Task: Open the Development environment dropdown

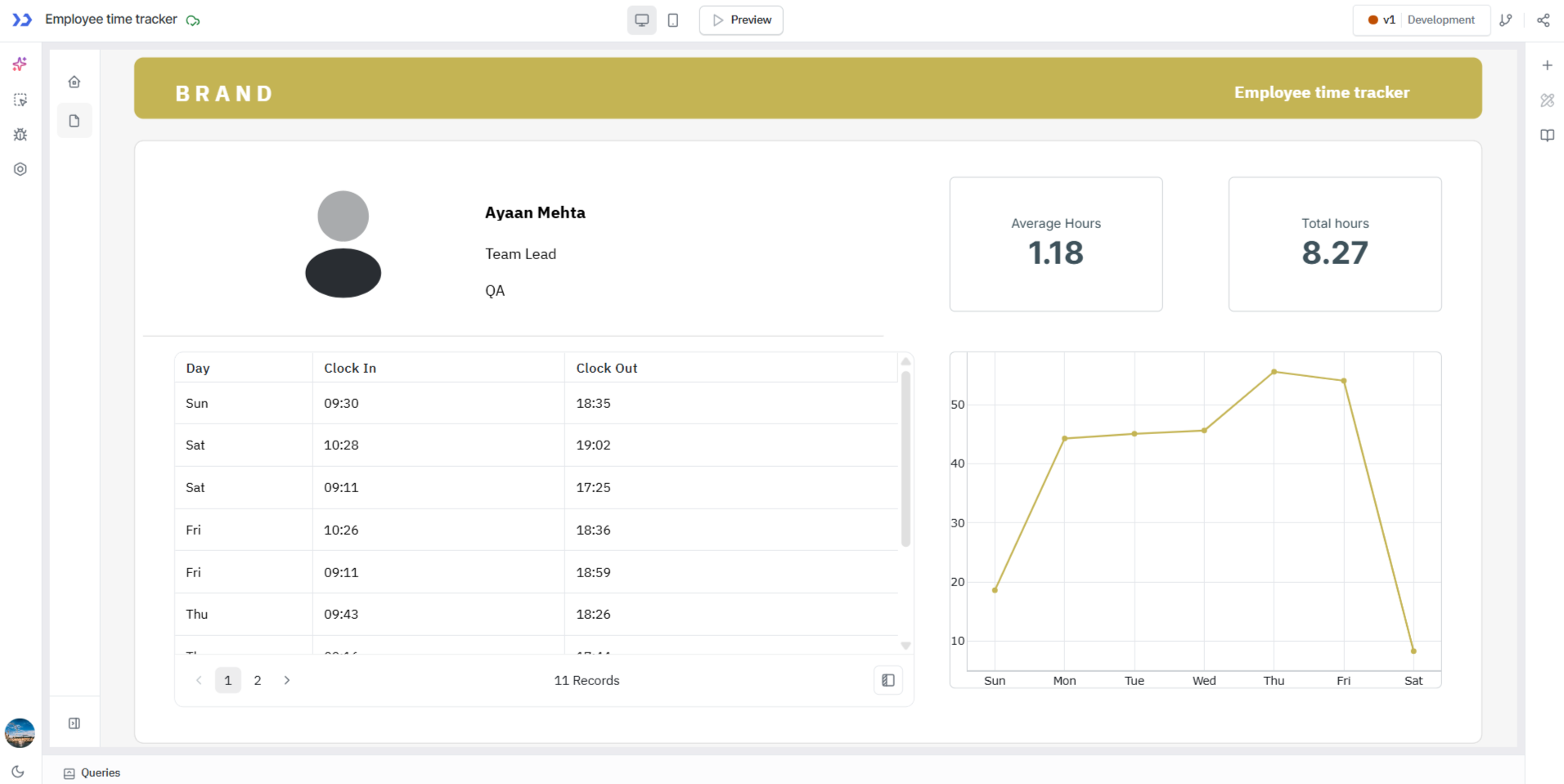Action: tap(1442, 20)
